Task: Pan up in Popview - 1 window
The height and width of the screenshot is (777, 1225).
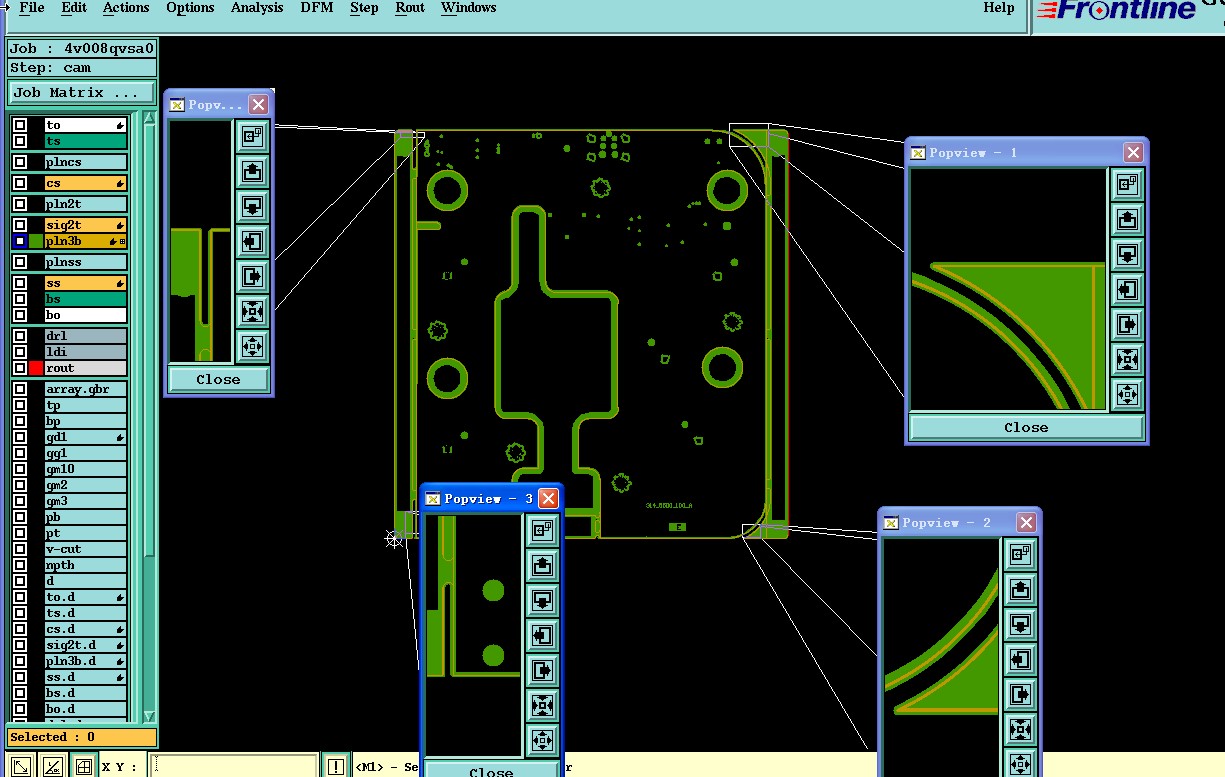Action: point(1127,219)
